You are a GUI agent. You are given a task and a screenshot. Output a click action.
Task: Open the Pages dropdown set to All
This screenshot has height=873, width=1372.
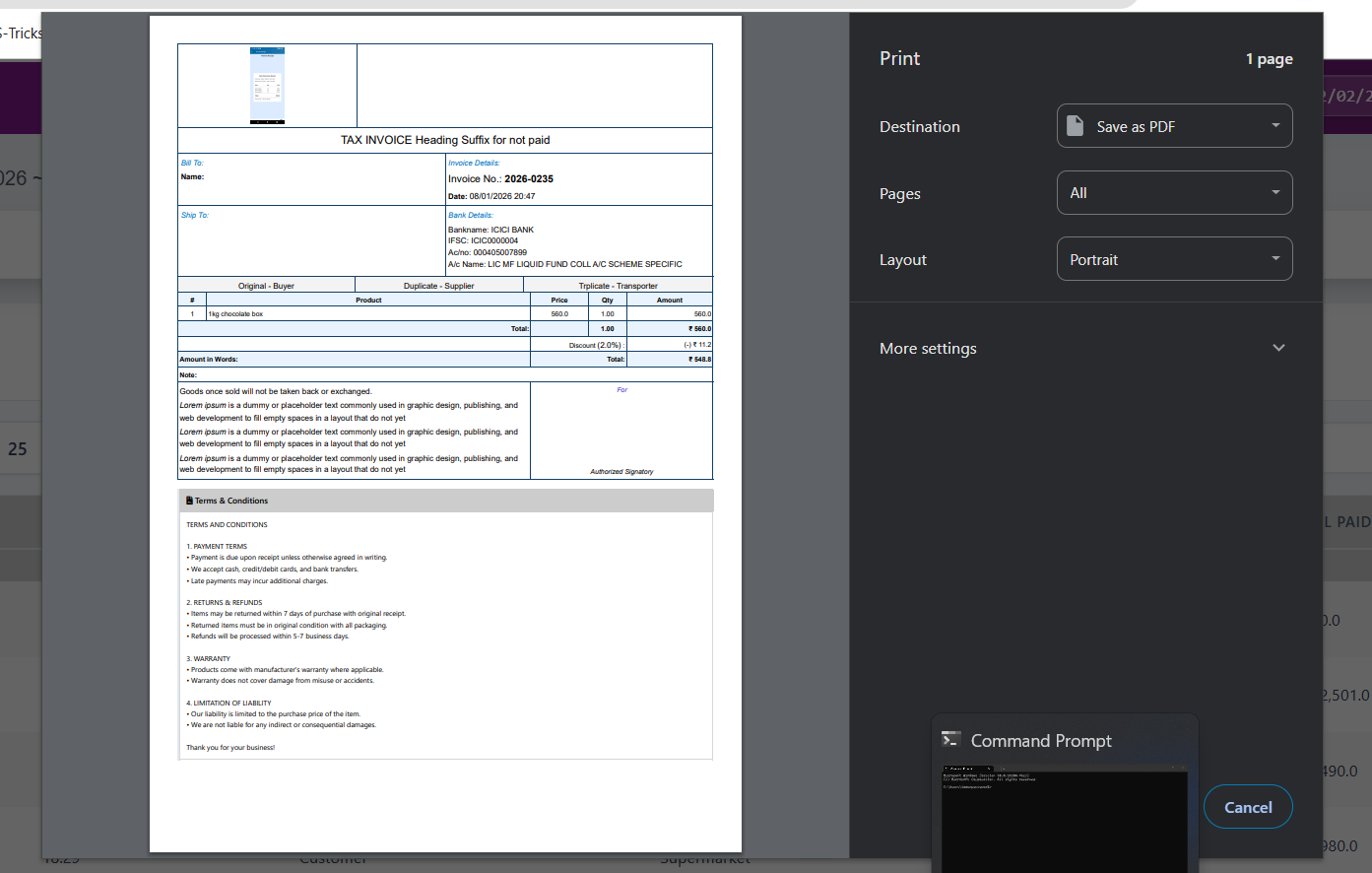[x=1174, y=193]
